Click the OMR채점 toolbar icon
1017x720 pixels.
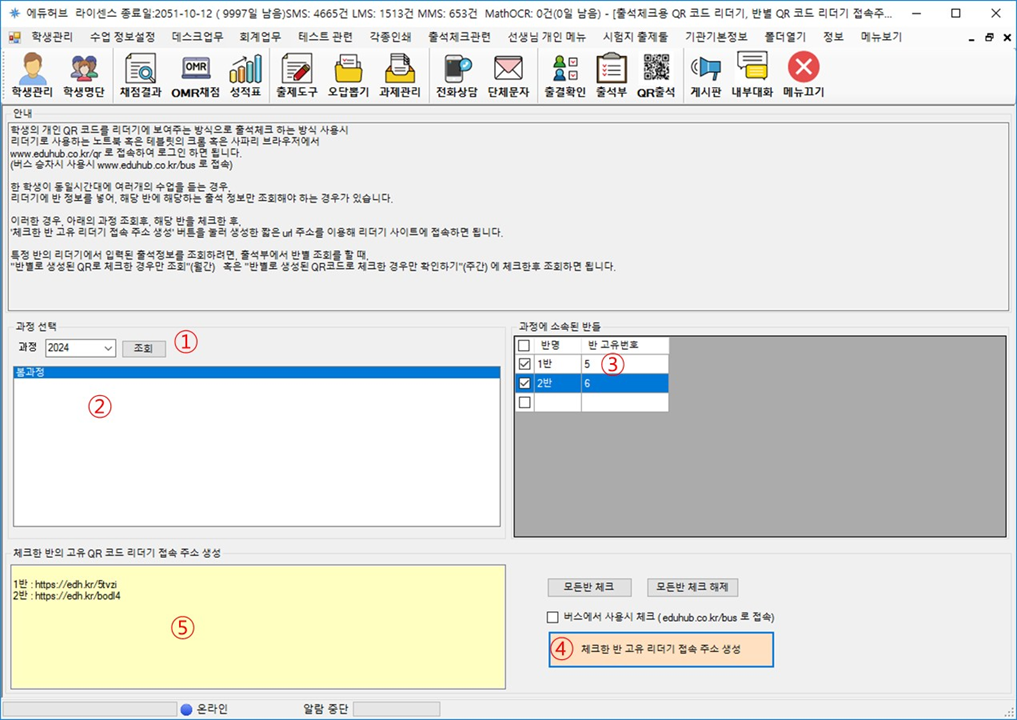tap(195, 75)
